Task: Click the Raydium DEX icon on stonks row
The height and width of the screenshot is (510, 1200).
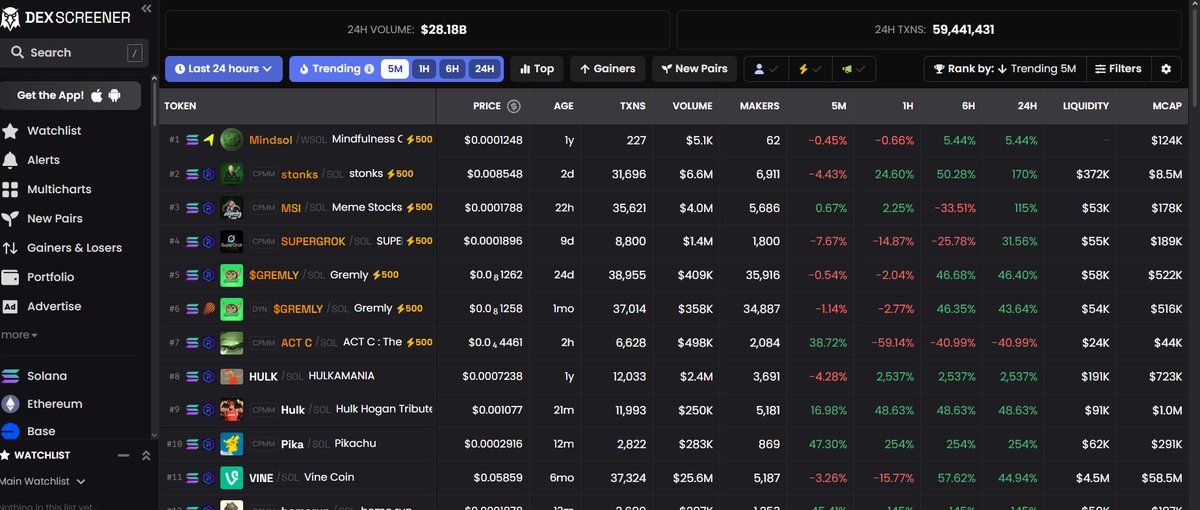Action: pyautogui.click(x=208, y=174)
